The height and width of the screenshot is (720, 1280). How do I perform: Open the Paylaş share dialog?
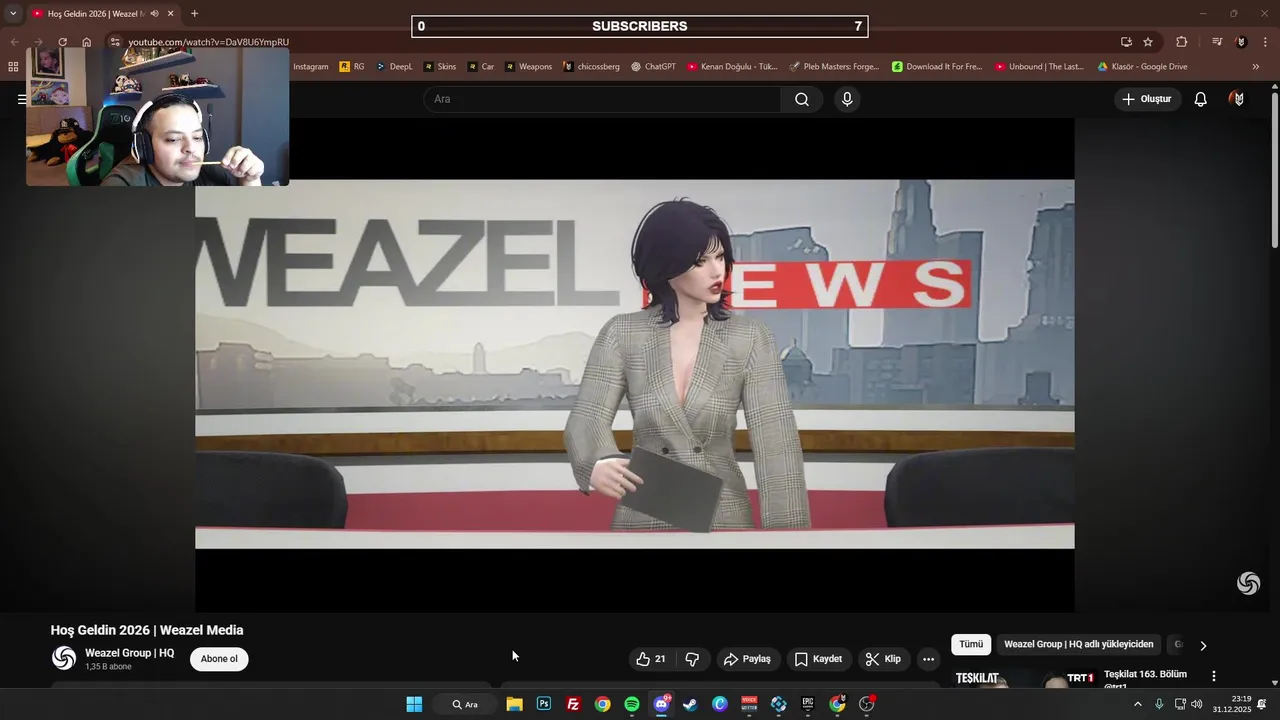748,659
